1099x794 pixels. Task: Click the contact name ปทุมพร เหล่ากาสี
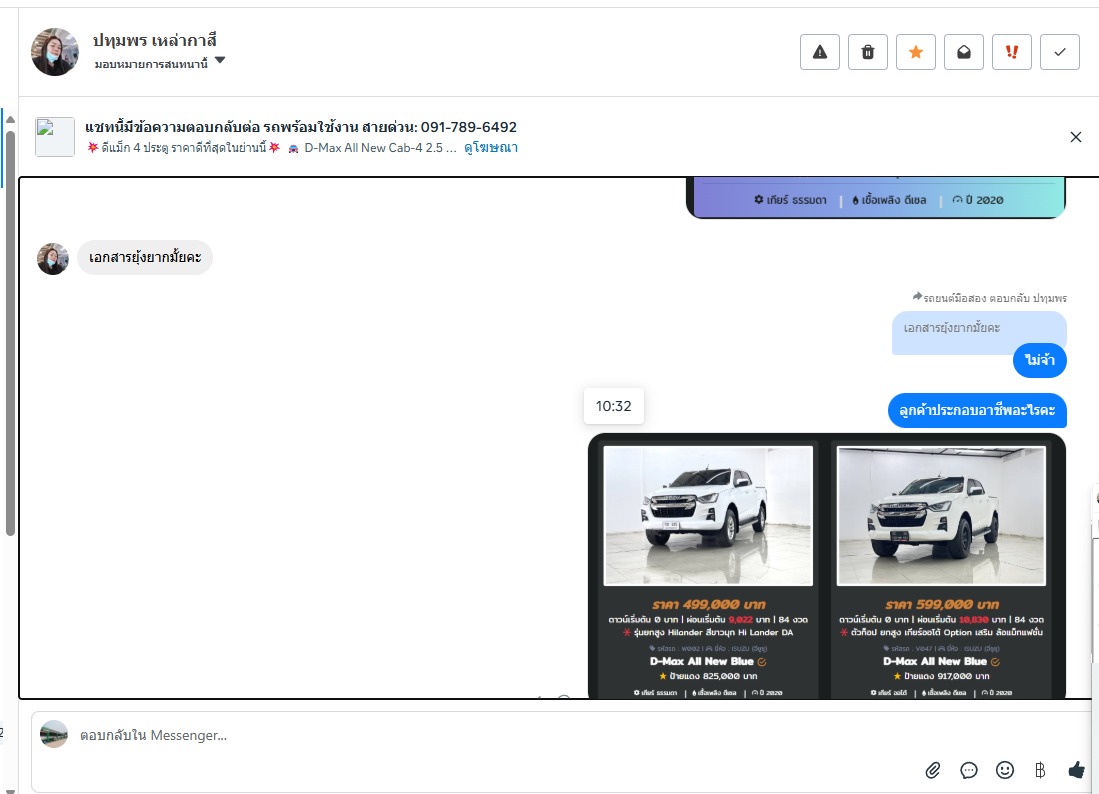tap(155, 41)
